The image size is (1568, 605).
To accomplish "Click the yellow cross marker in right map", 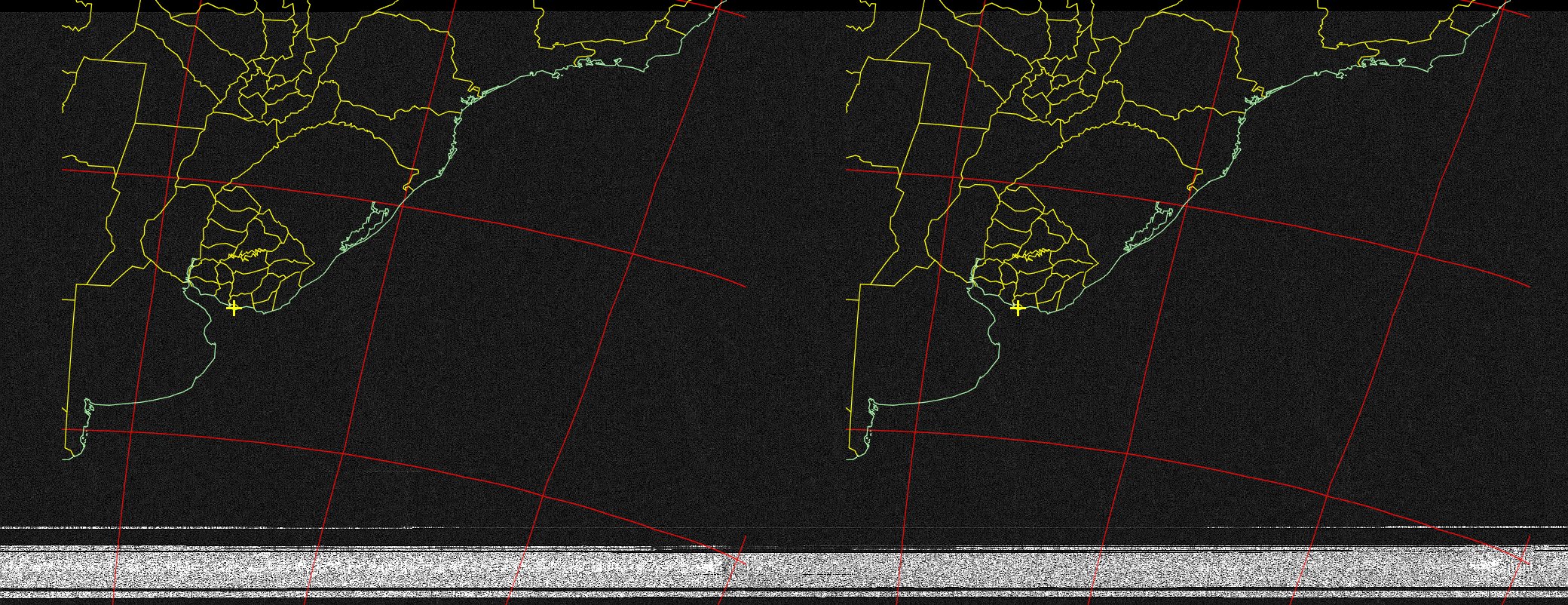I will (x=1018, y=308).
